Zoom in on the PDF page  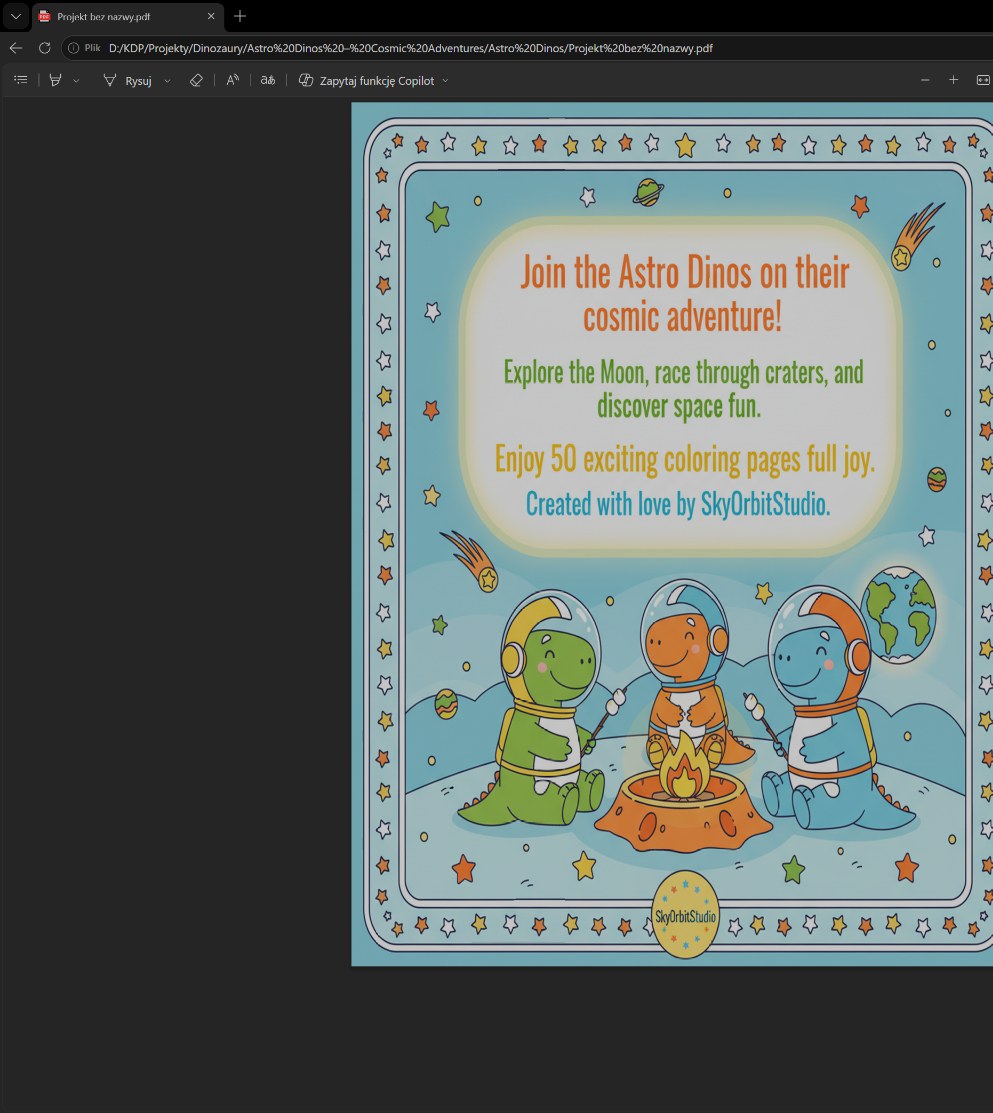pyautogui.click(x=953, y=80)
